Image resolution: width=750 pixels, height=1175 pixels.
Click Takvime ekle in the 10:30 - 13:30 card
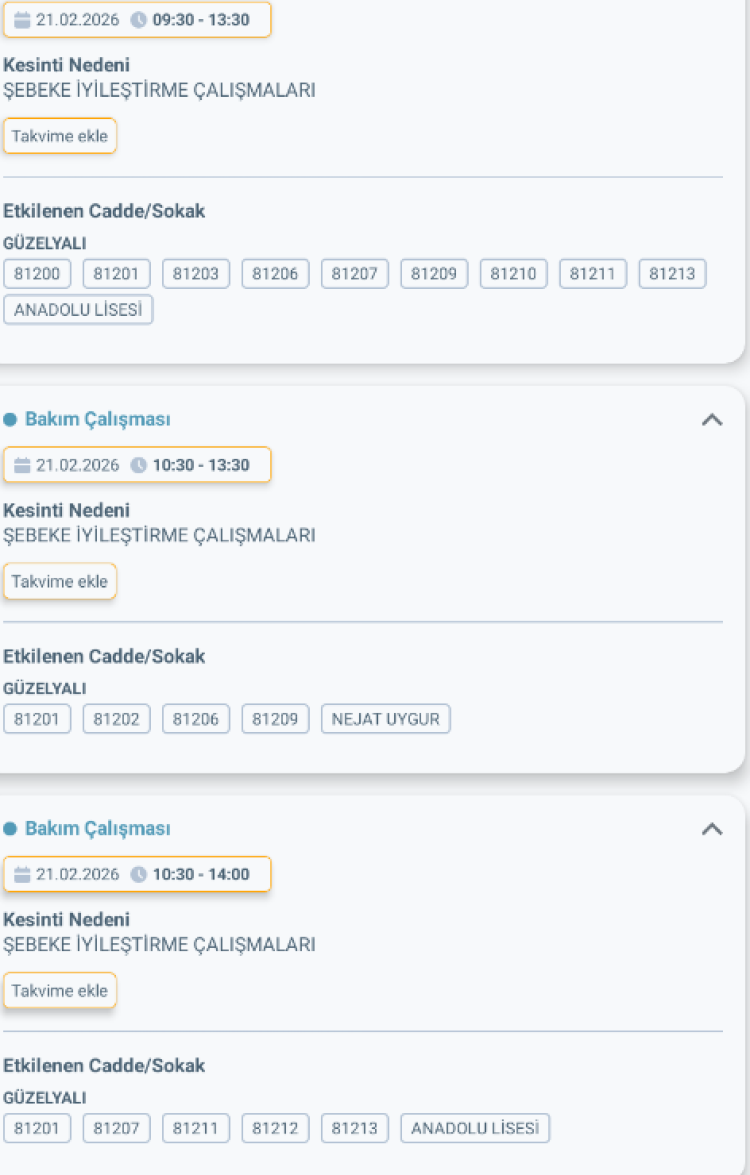59,581
